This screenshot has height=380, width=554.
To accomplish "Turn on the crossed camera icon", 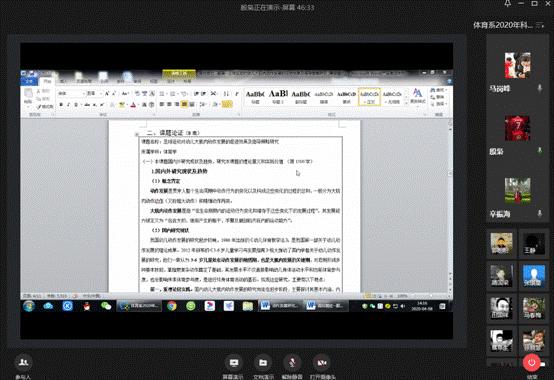I will point(322,363).
